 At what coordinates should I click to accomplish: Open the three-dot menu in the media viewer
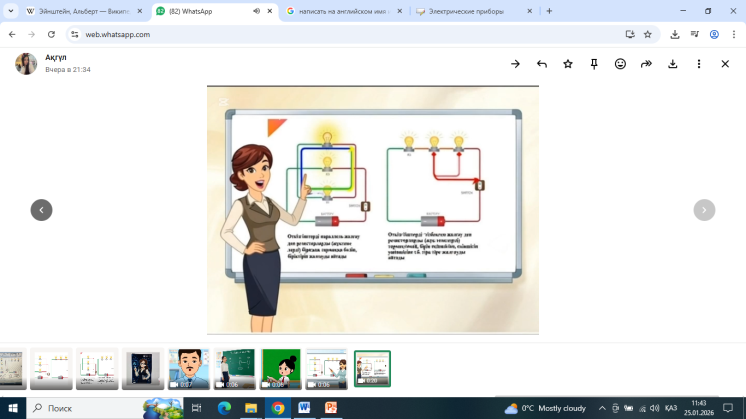pos(698,64)
